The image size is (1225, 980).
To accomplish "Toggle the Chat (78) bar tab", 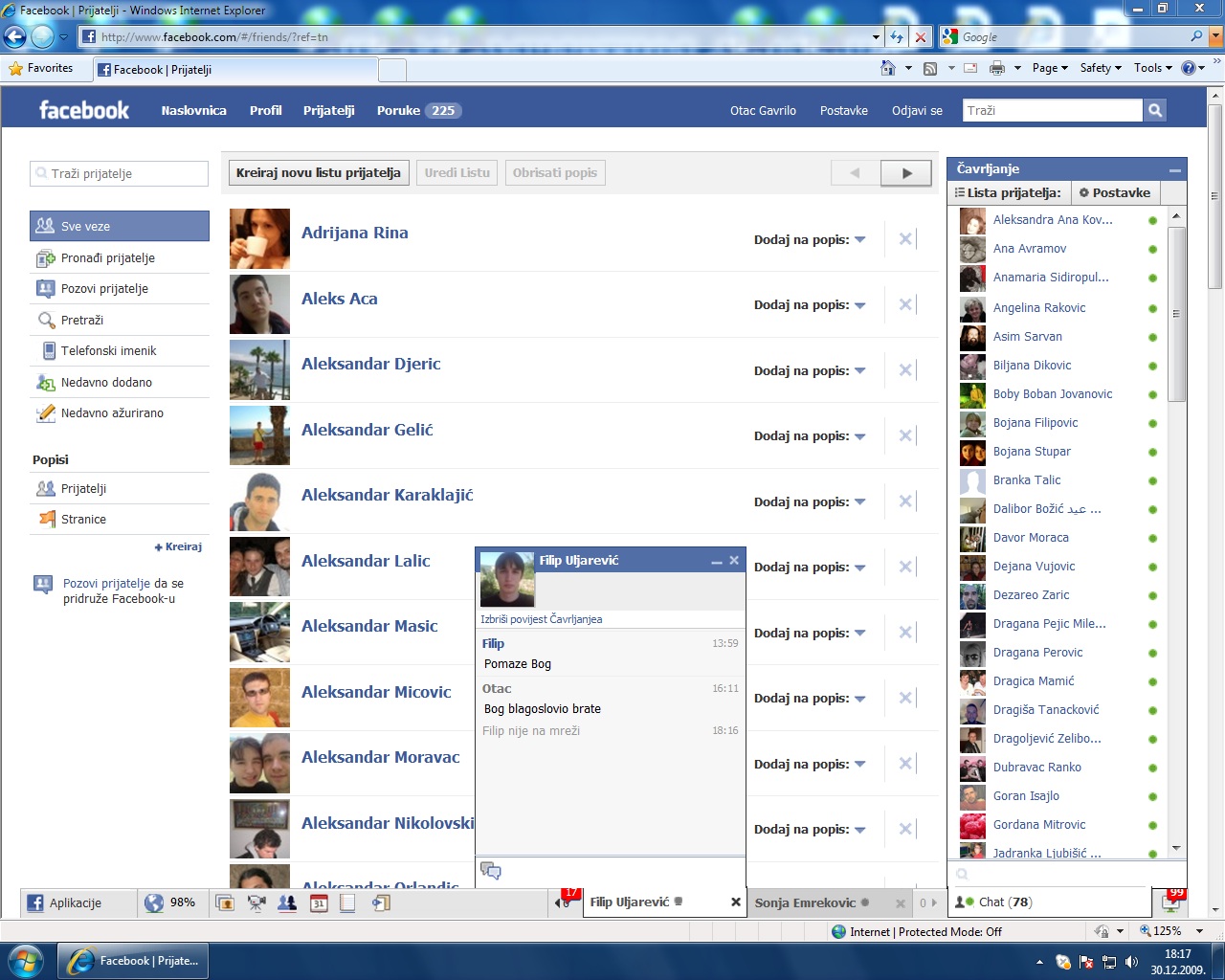I will point(1005,902).
